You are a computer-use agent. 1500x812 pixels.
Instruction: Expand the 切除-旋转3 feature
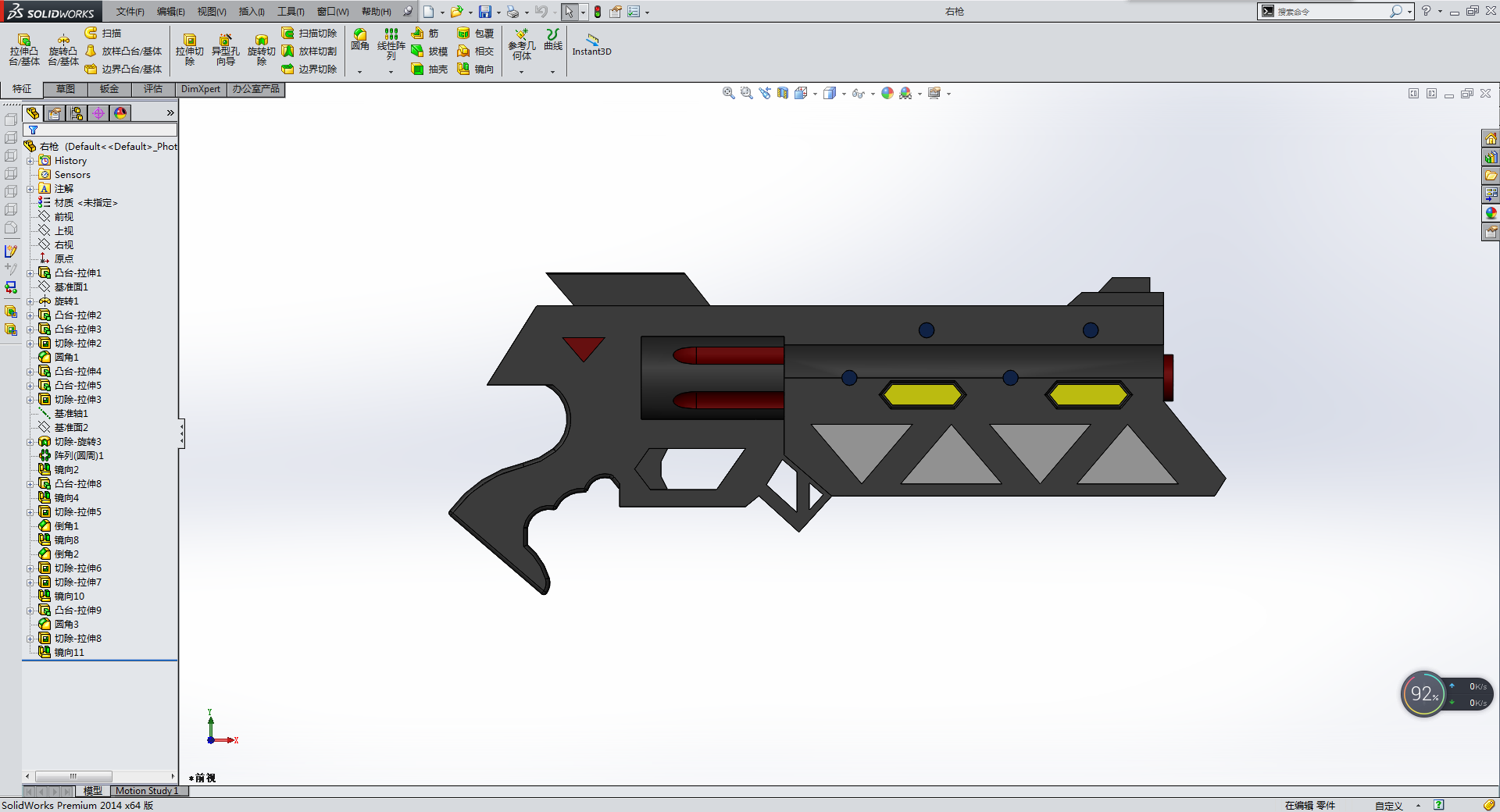30,442
